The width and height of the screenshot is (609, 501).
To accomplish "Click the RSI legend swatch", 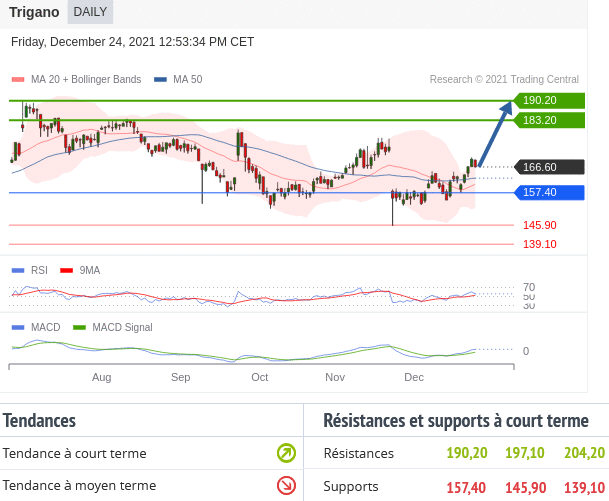I will [18, 270].
